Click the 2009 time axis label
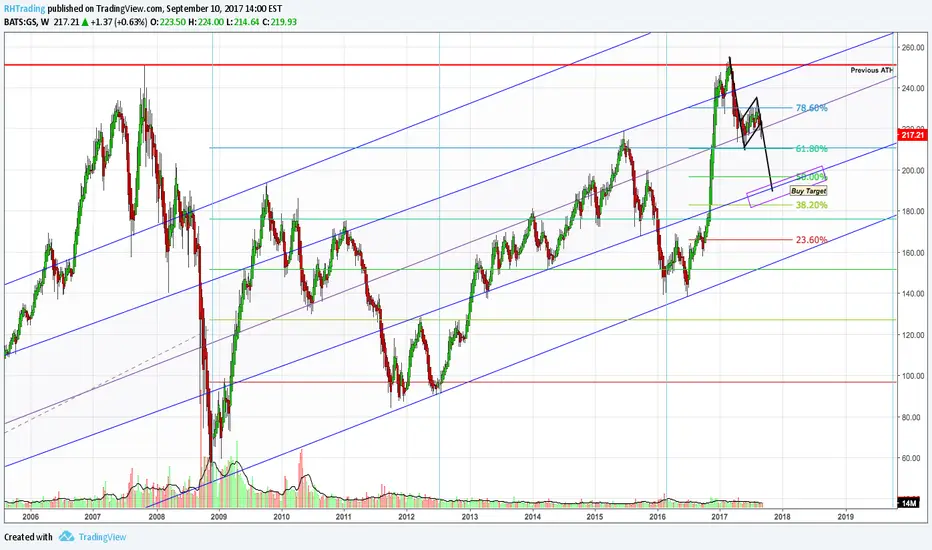The width and height of the screenshot is (932, 550). tap(219, 517)
